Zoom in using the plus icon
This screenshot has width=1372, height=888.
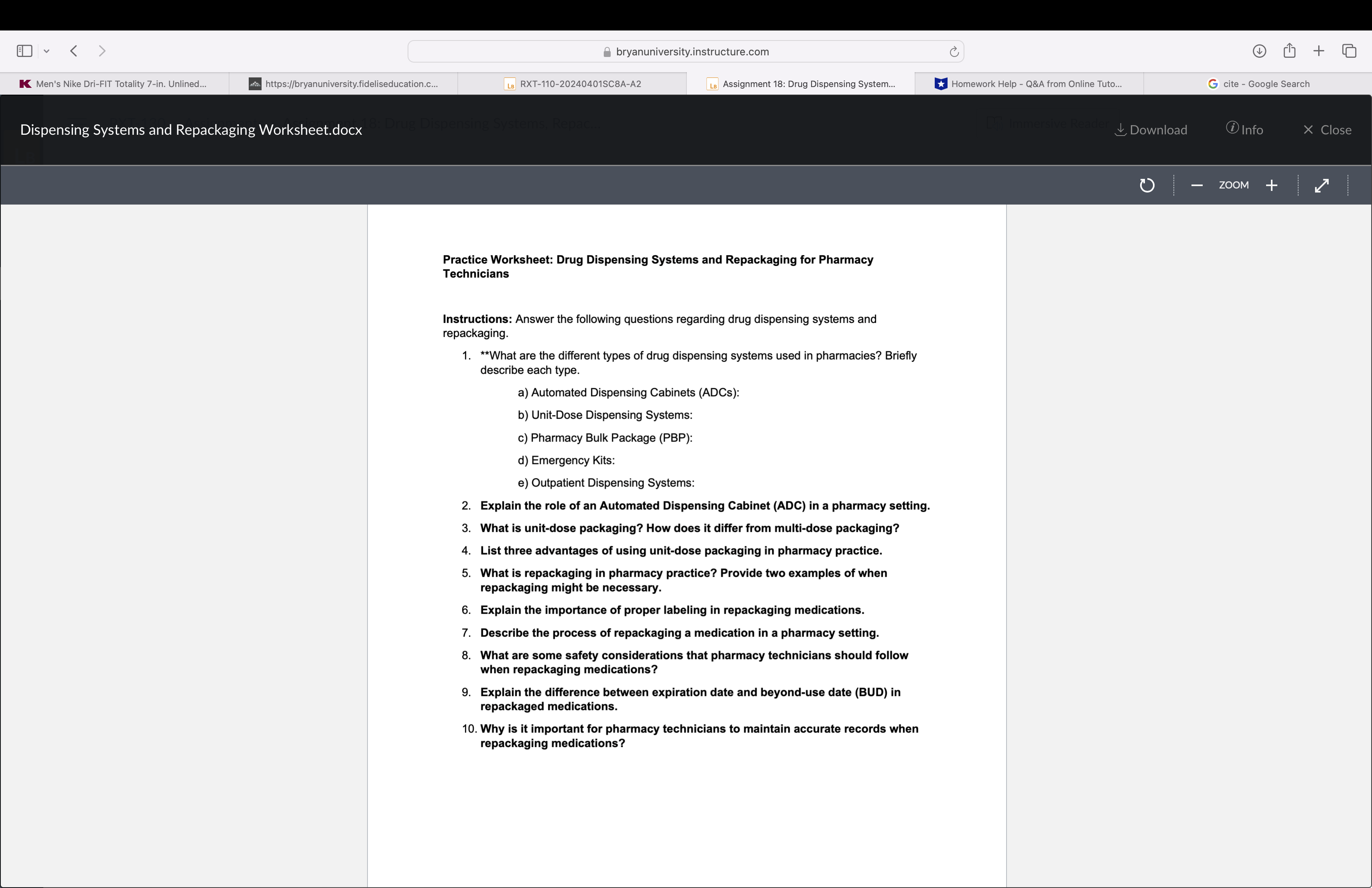click(1272, 185)
